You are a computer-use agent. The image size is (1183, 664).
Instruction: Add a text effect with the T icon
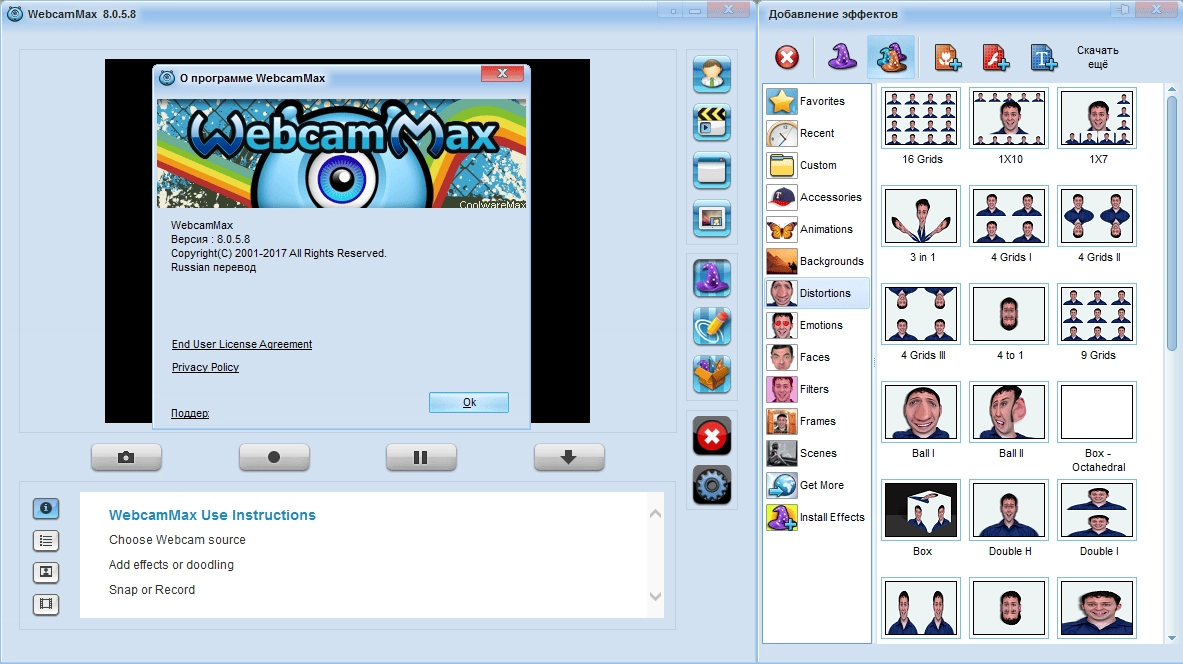[x=1044, y=57]
